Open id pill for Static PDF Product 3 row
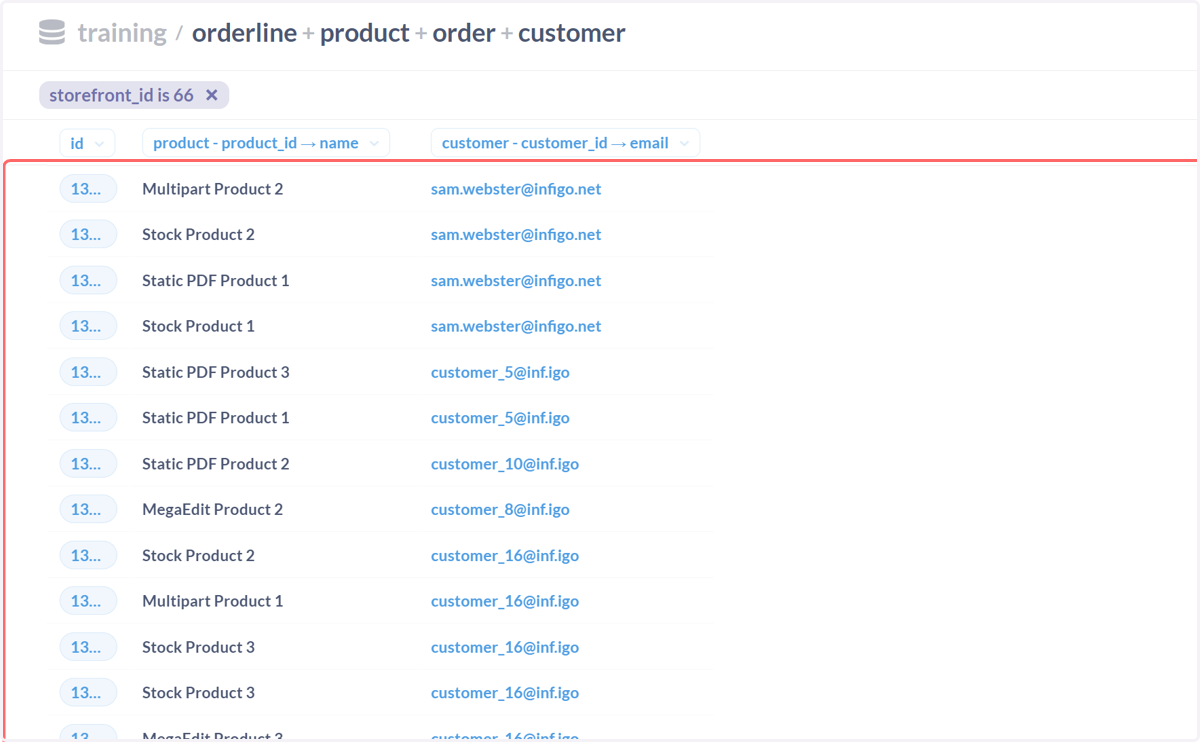1200x742 pixels. [88, 372]
